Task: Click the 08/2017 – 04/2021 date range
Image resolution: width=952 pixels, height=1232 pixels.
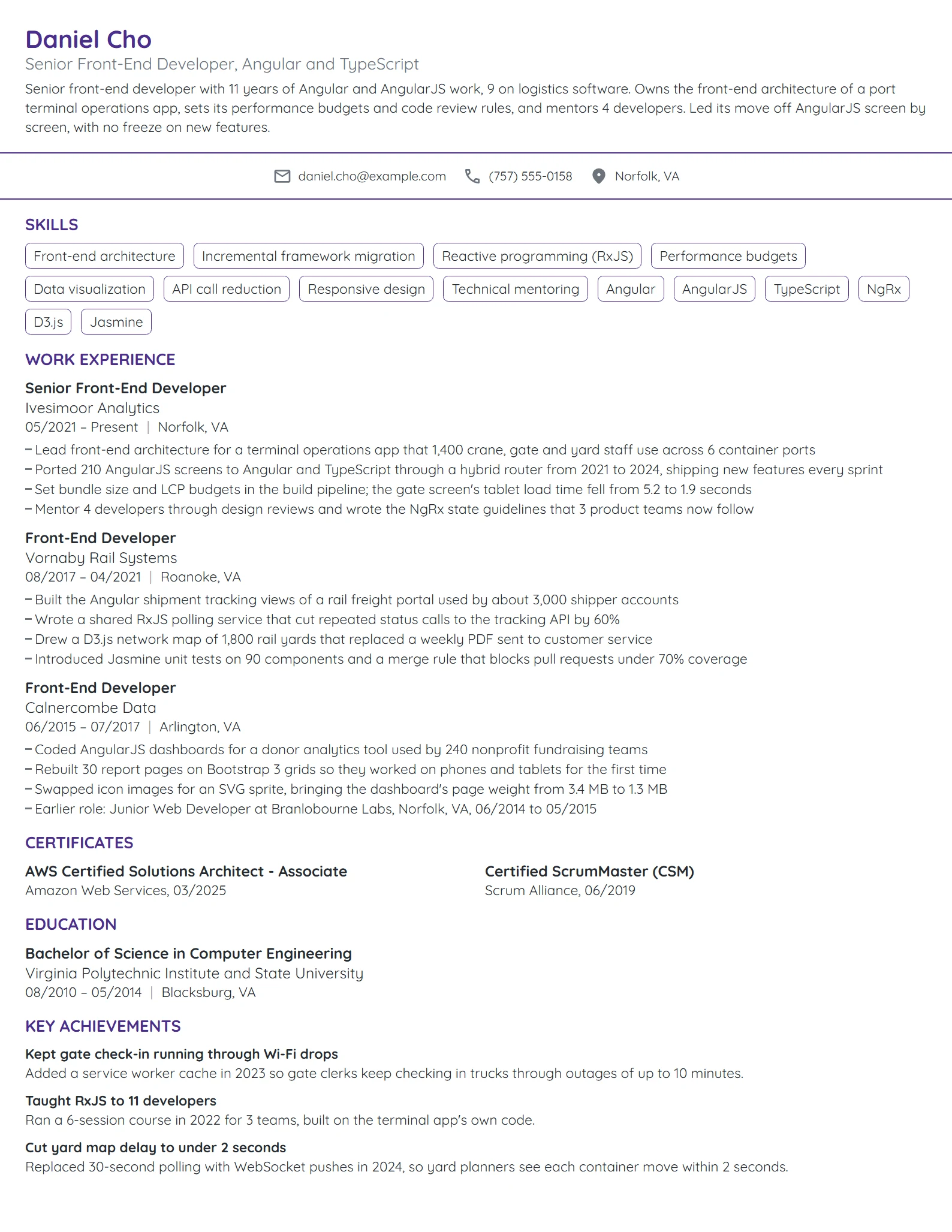Action: click(x=83, y=577)
